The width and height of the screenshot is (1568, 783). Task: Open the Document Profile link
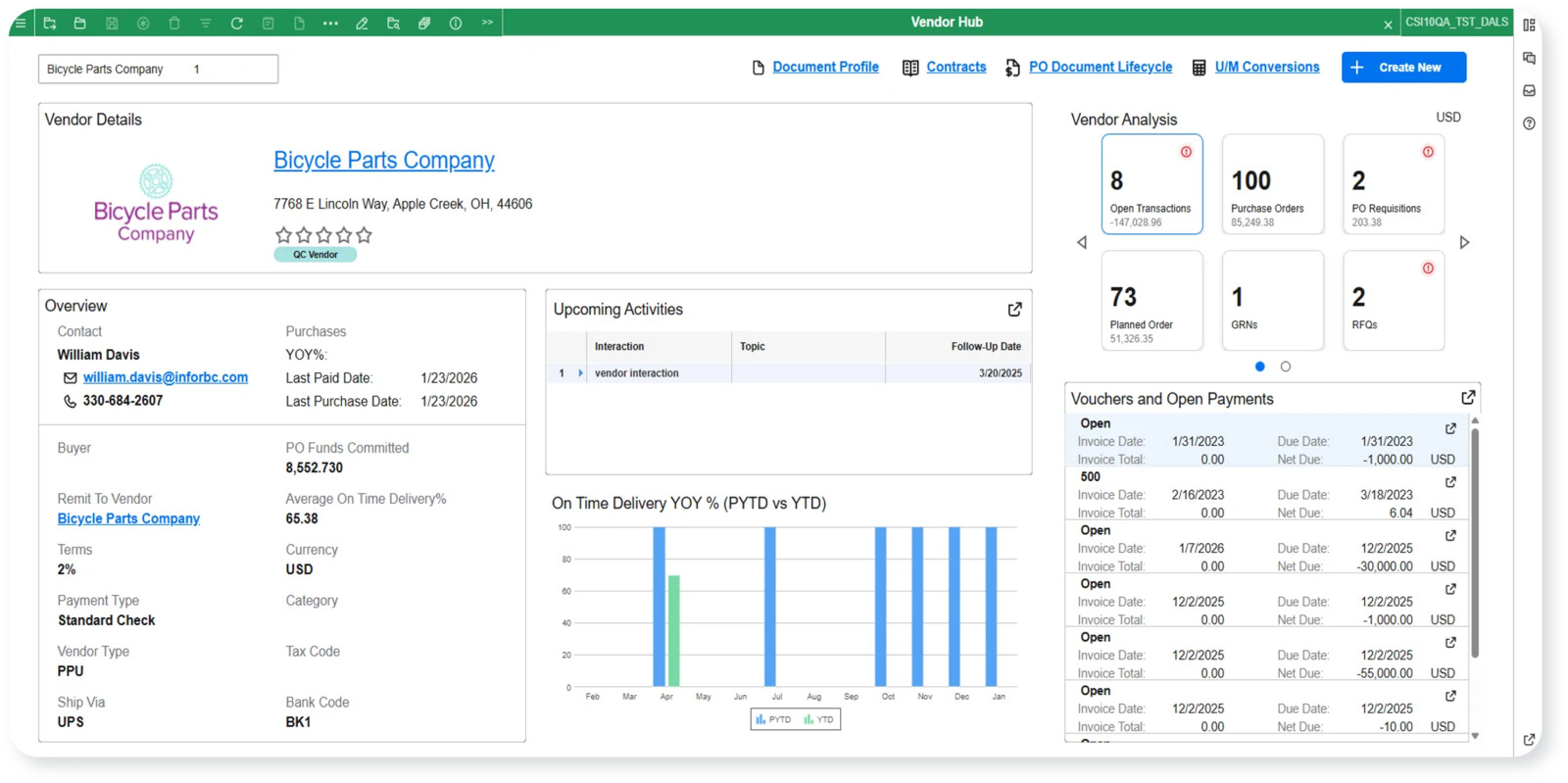(825, 67)
